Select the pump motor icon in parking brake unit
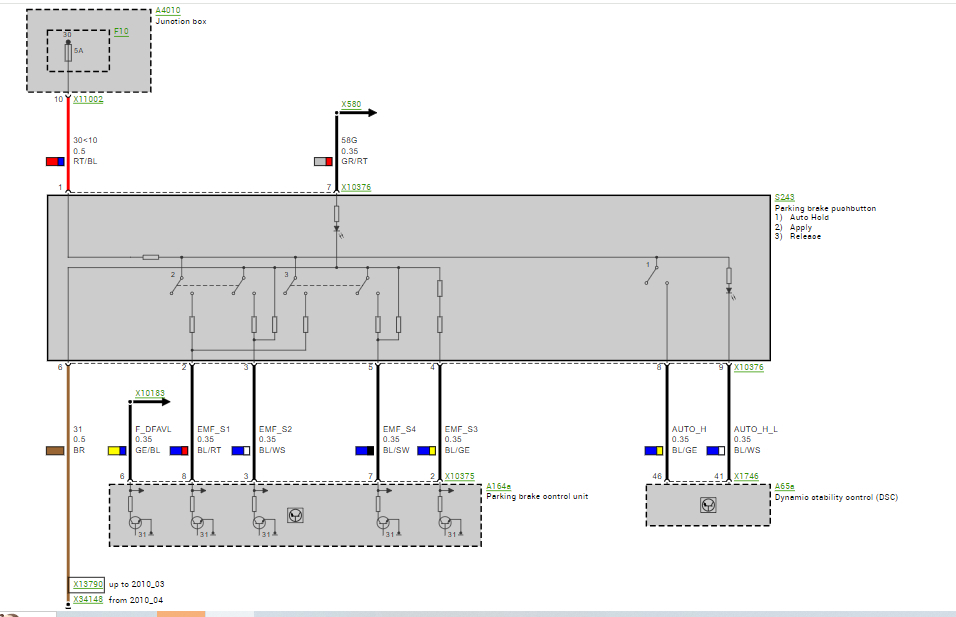 (x=295, y=516)
